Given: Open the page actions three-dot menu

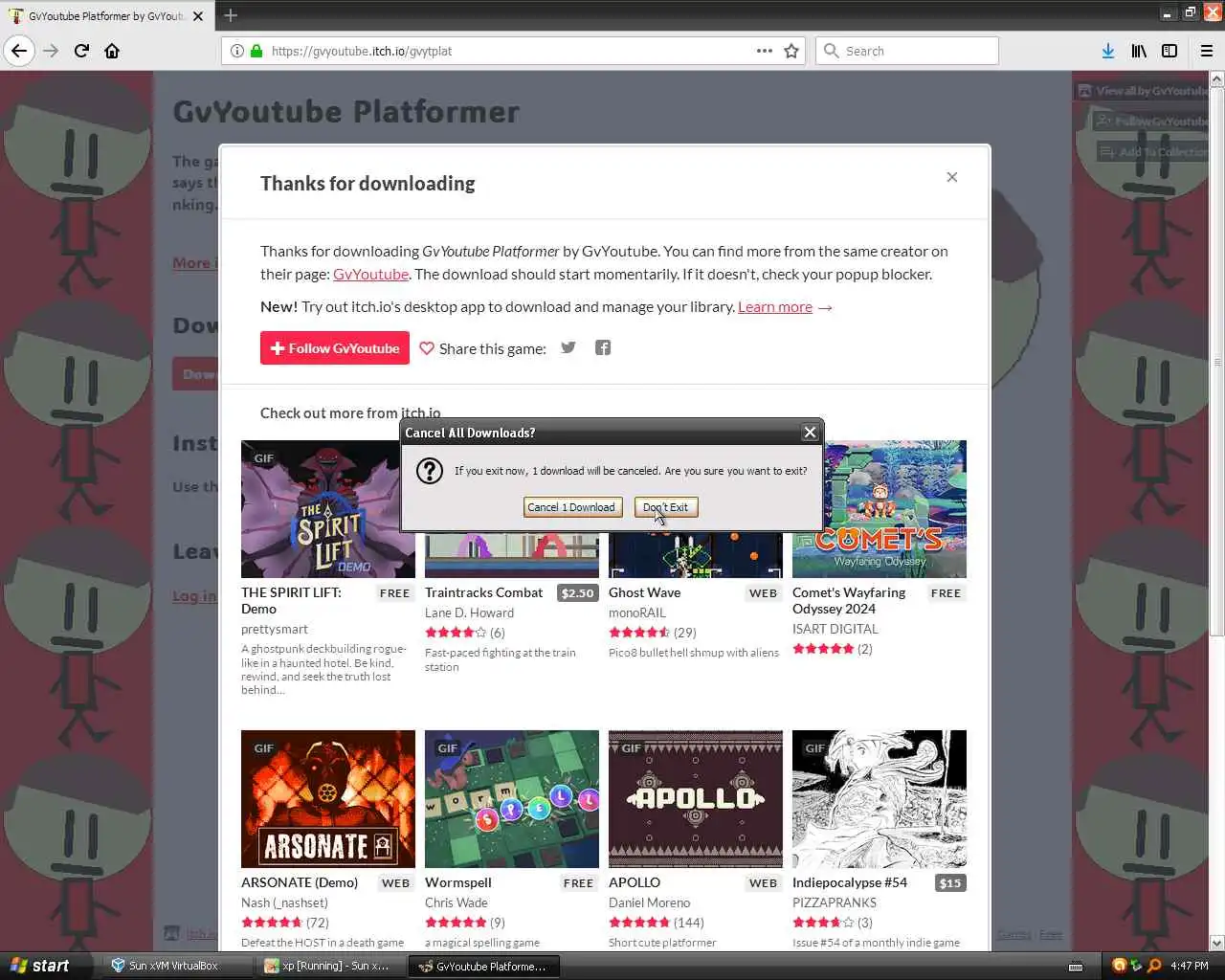Looking at the screenshot, I should [x=764, y=51].
